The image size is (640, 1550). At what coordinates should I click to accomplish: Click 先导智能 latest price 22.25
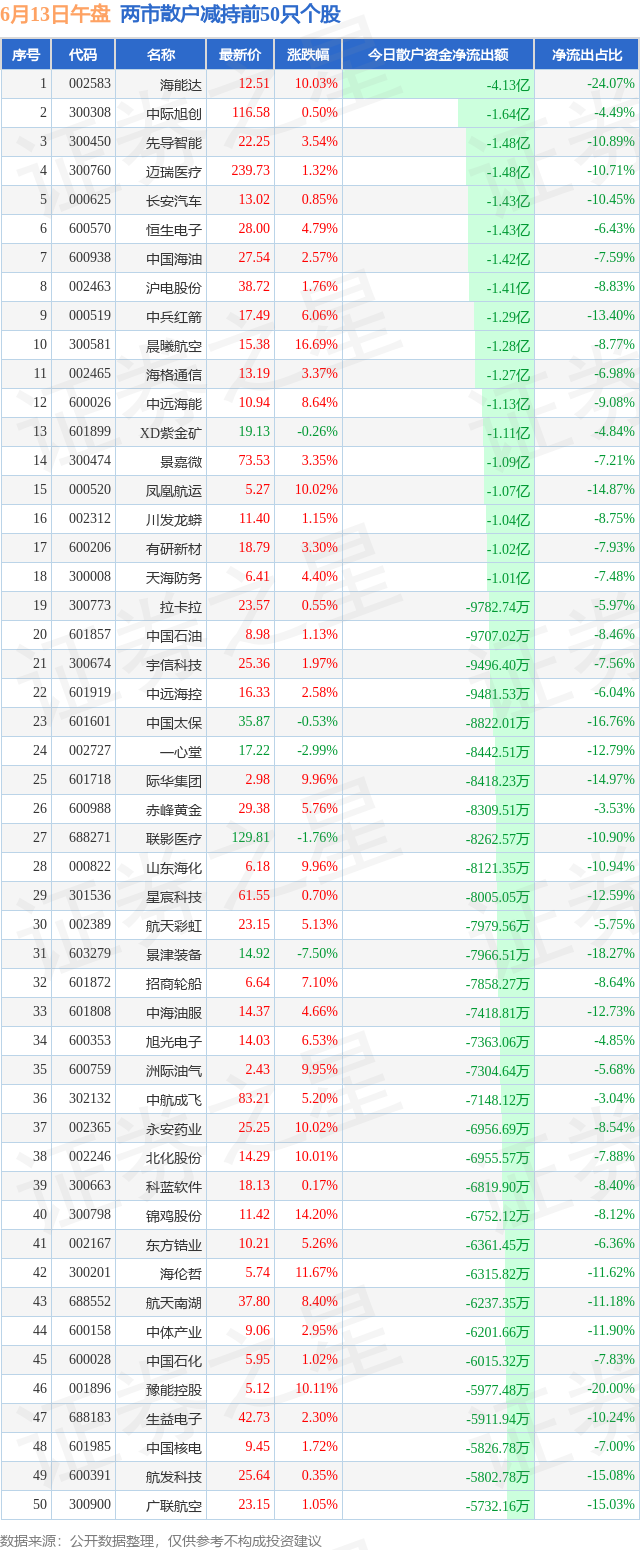(254, 142)
